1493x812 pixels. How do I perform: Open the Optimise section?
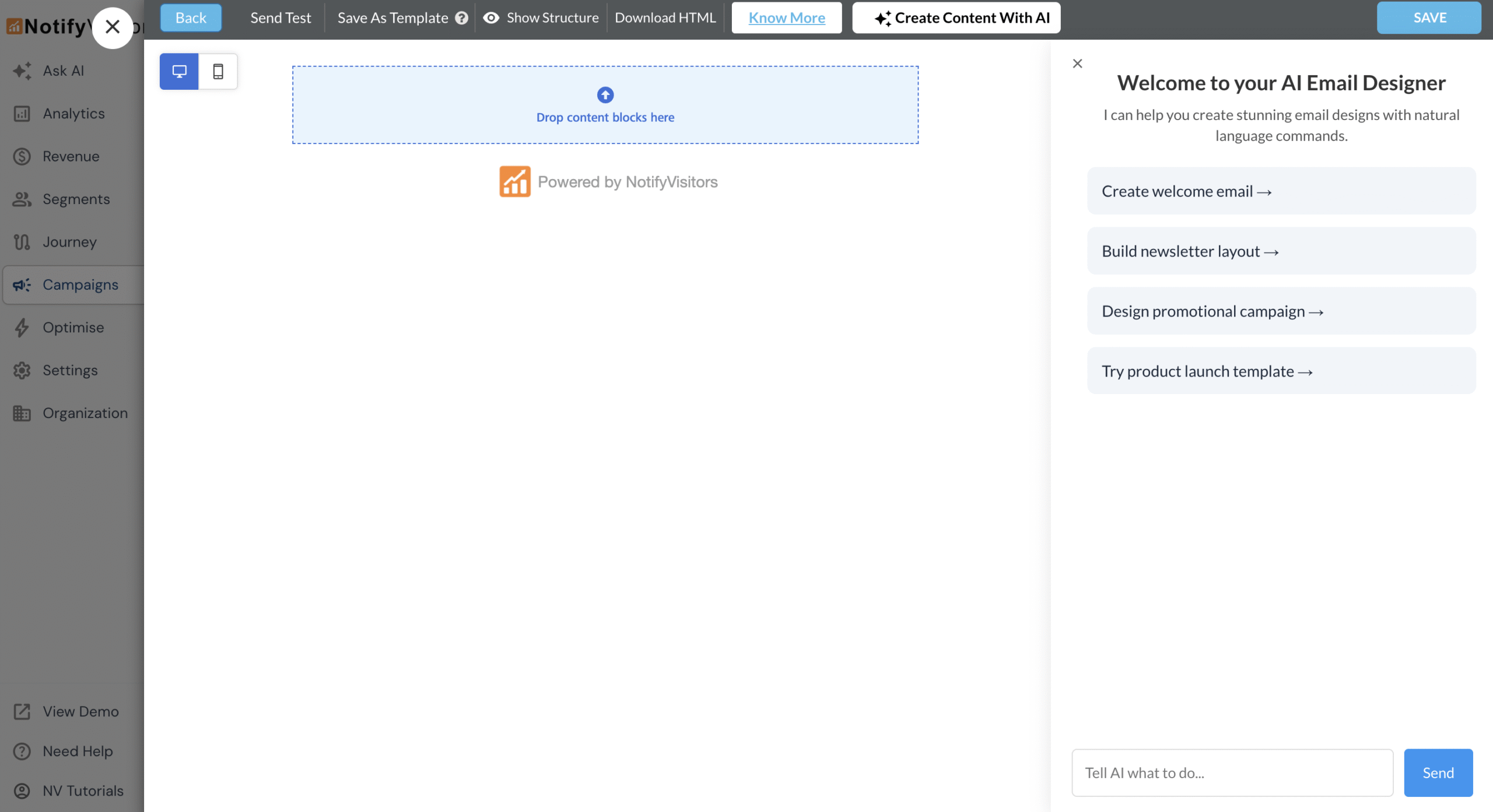(x=72, y=327)
